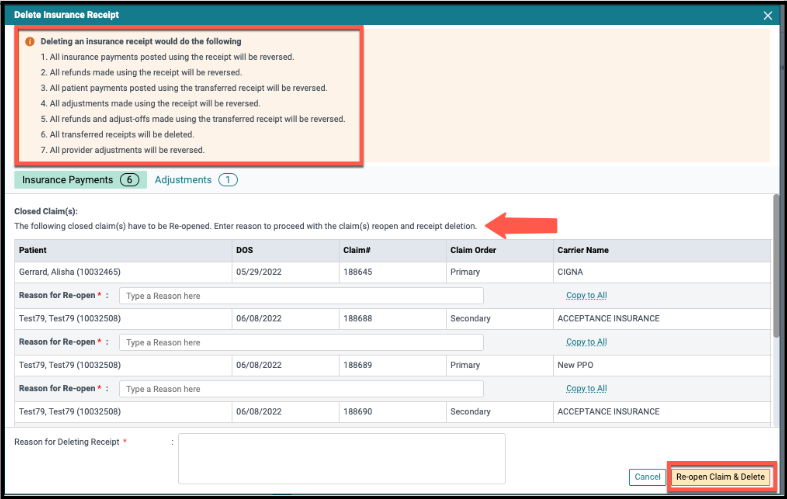Image resolution: width=787 pixels, height=499 pixels.
Task: Click Copy to All for claim 188689
Action: [x=586, y=388]
